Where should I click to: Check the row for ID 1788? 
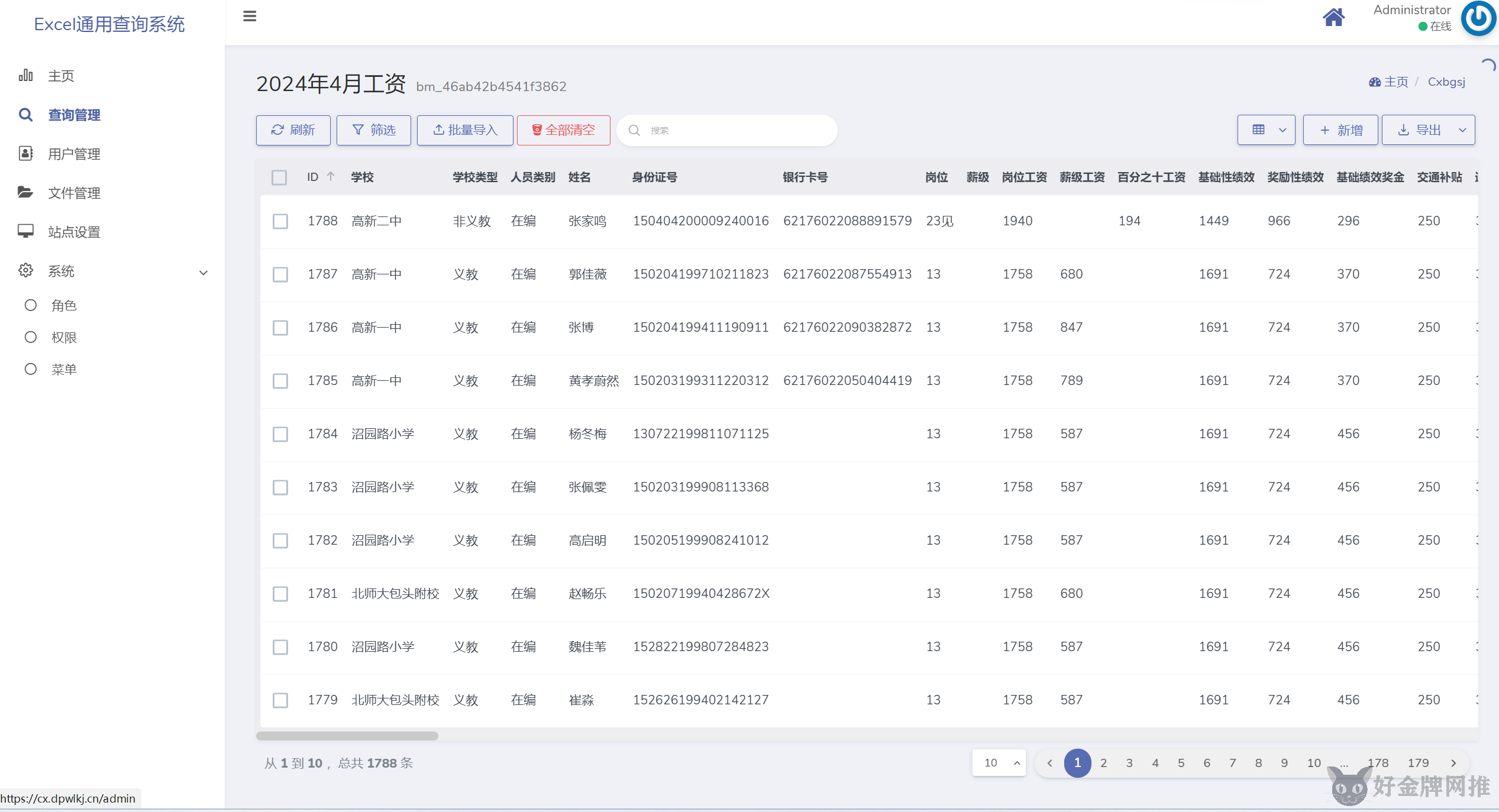(280, 221)
